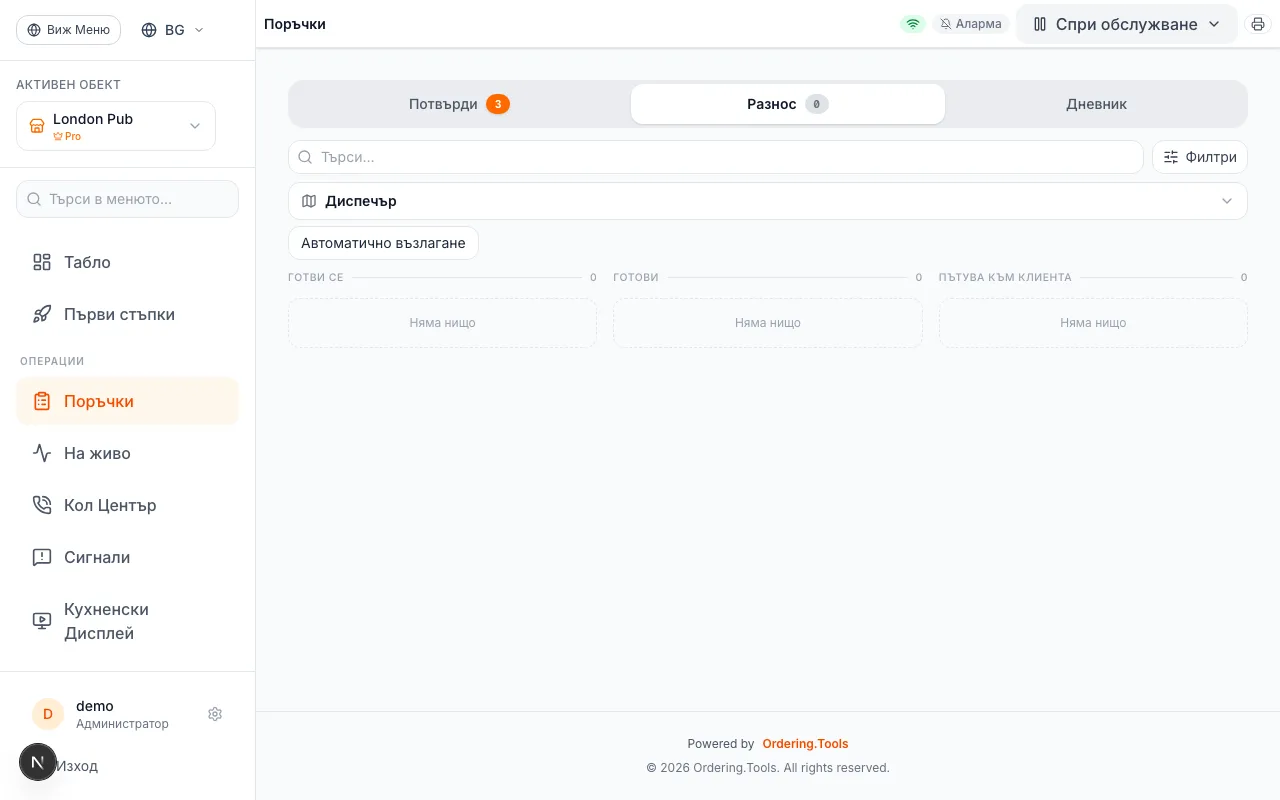This screenshot has width=1280, height=800.
Task: Click the demo user avatar D
Action: point(48,714)
